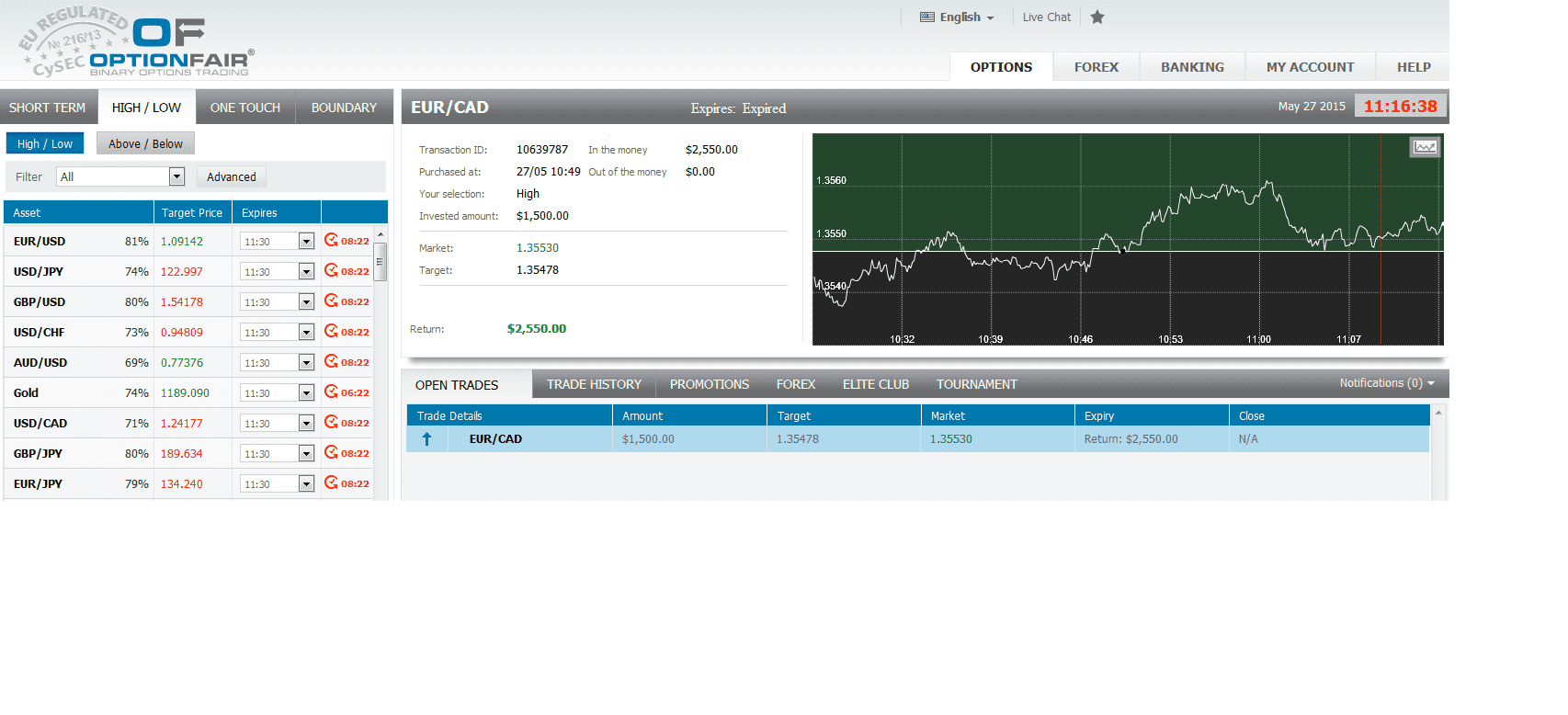The image size is (1568, 715).
Task: Switch to the Trade History tab
Action: tap(594, 384)
